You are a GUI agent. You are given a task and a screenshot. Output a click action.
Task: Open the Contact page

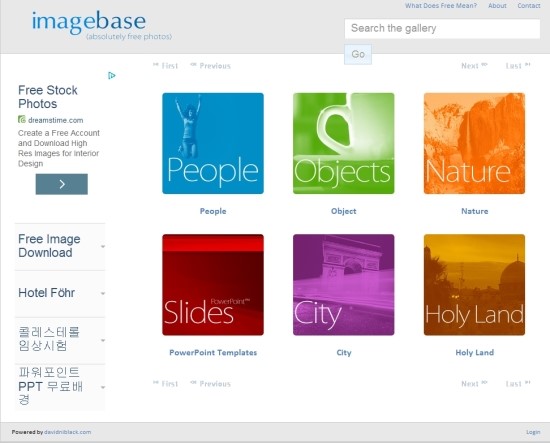(x=529, y=6)
